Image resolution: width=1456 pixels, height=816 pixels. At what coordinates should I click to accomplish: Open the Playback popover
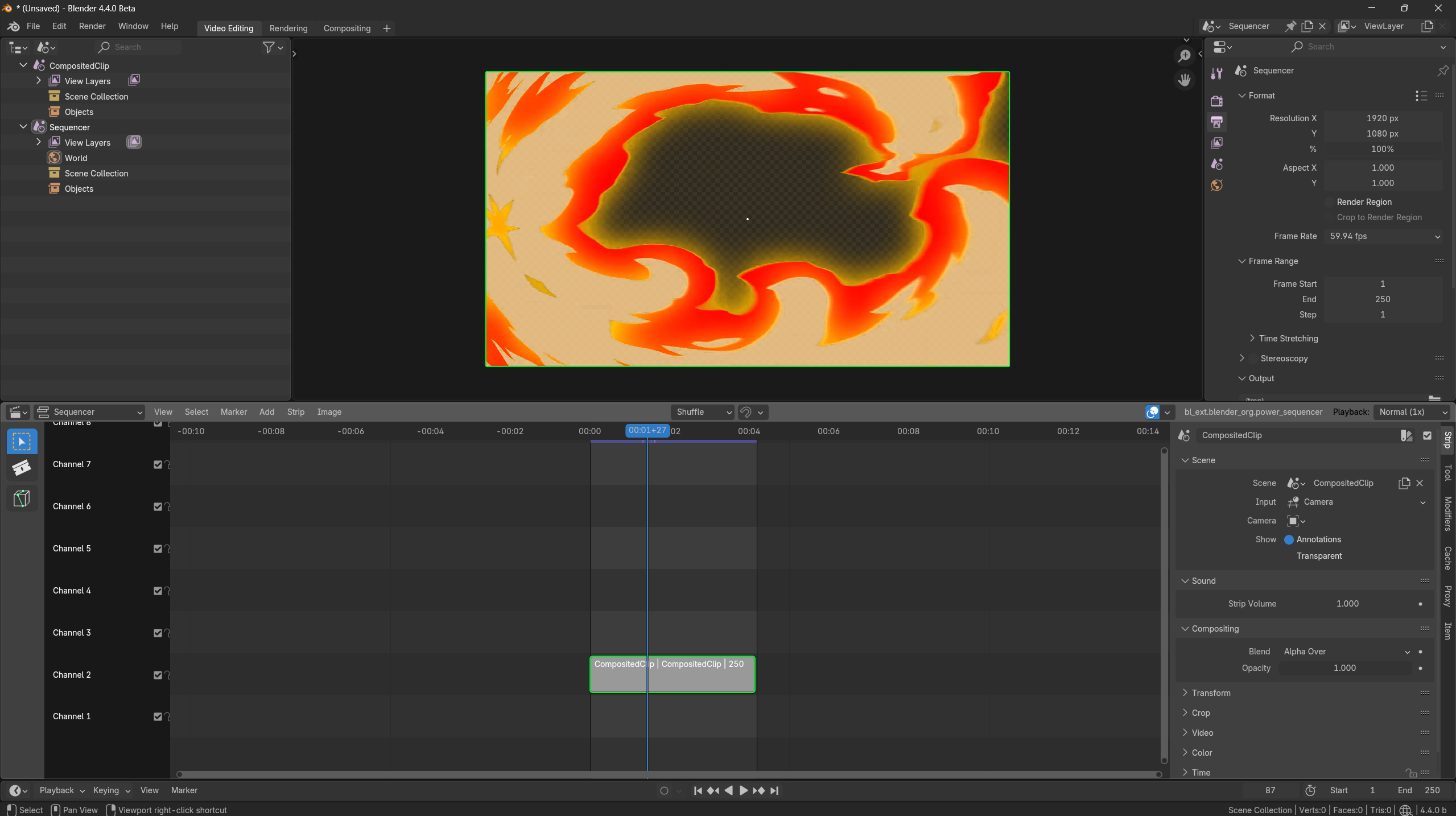(61, 790)
